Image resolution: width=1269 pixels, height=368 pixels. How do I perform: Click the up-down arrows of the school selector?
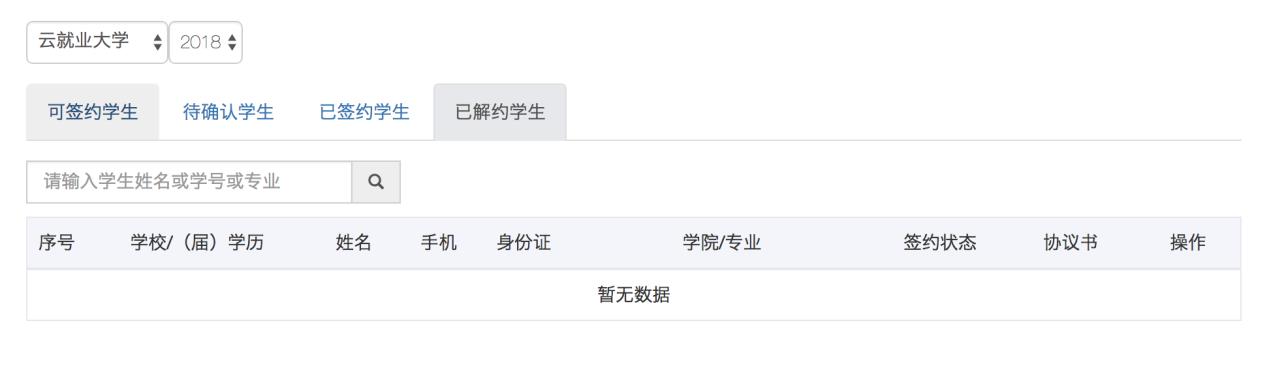tap(155, 43)
